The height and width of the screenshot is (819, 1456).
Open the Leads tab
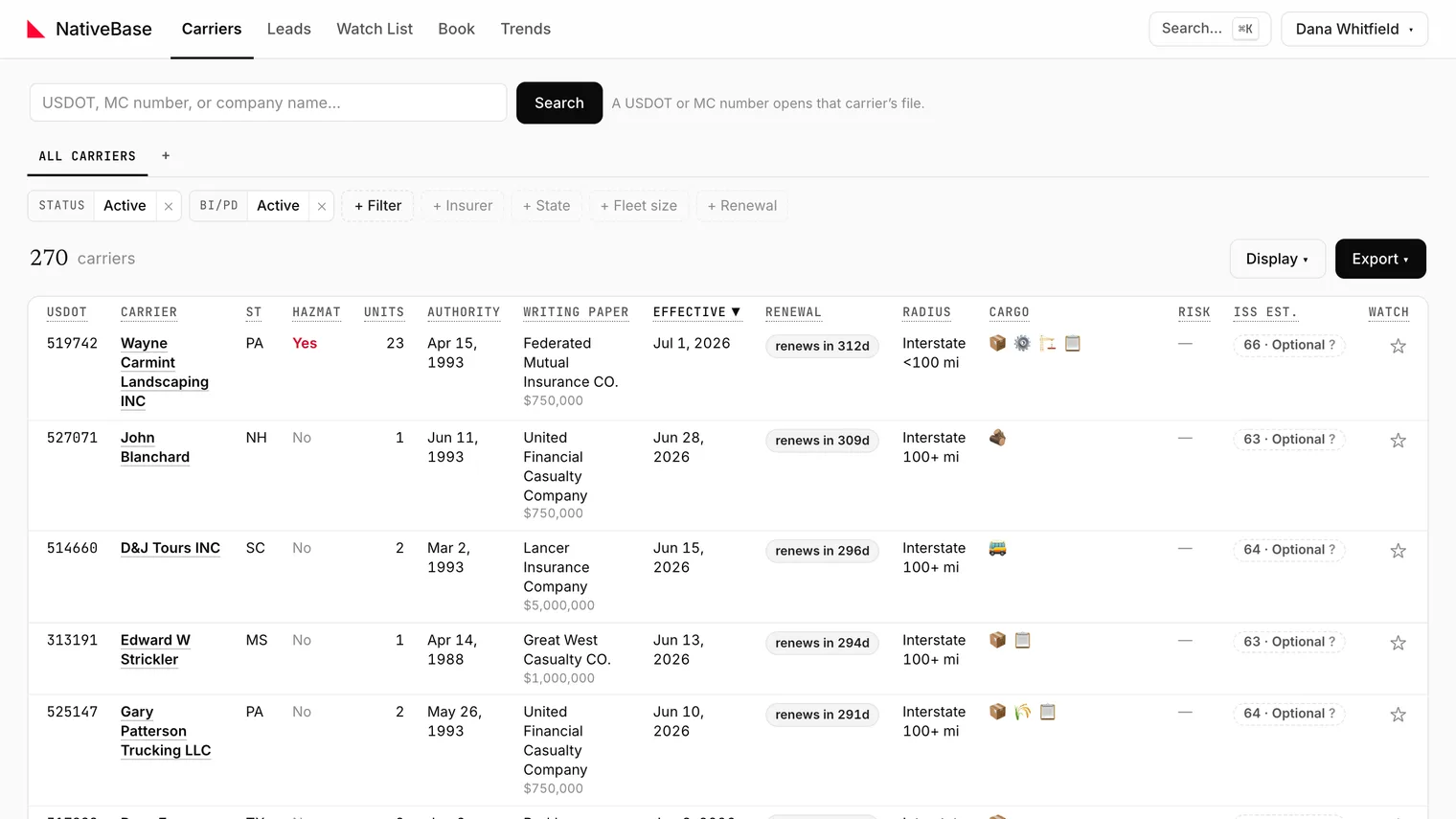pyautogui.click(x=289, y=29)
